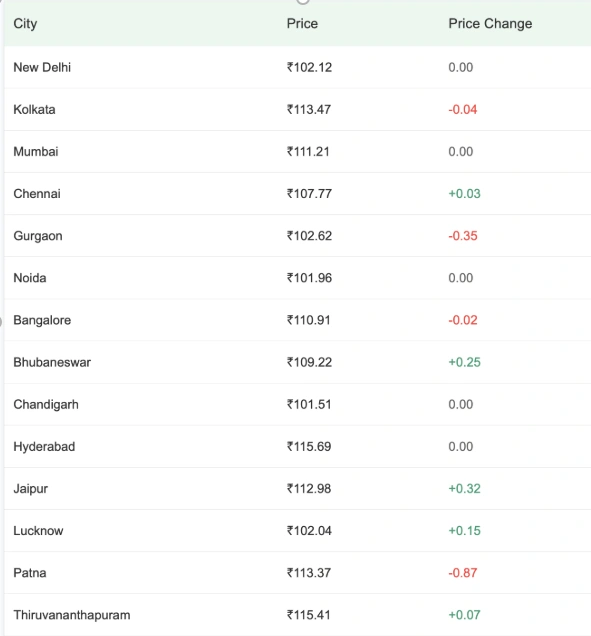Select the Lucknow city cell
591x636 pixels.
pos(38,531)
